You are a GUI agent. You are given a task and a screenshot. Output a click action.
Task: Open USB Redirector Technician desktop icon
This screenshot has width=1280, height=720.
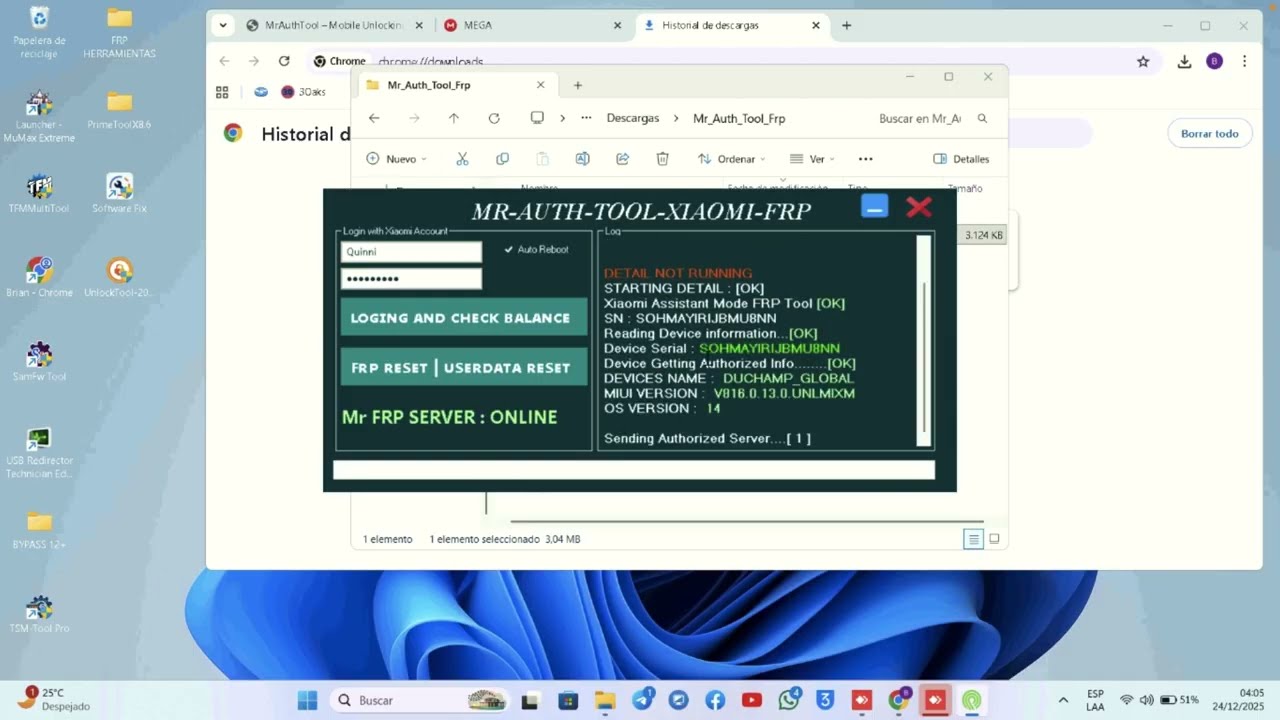tap(39, 453)
